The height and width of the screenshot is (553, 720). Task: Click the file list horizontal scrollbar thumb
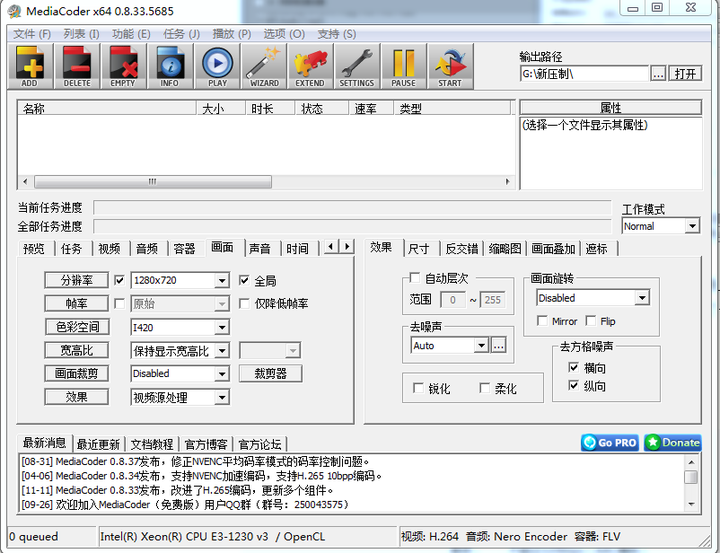click(153, 182)
